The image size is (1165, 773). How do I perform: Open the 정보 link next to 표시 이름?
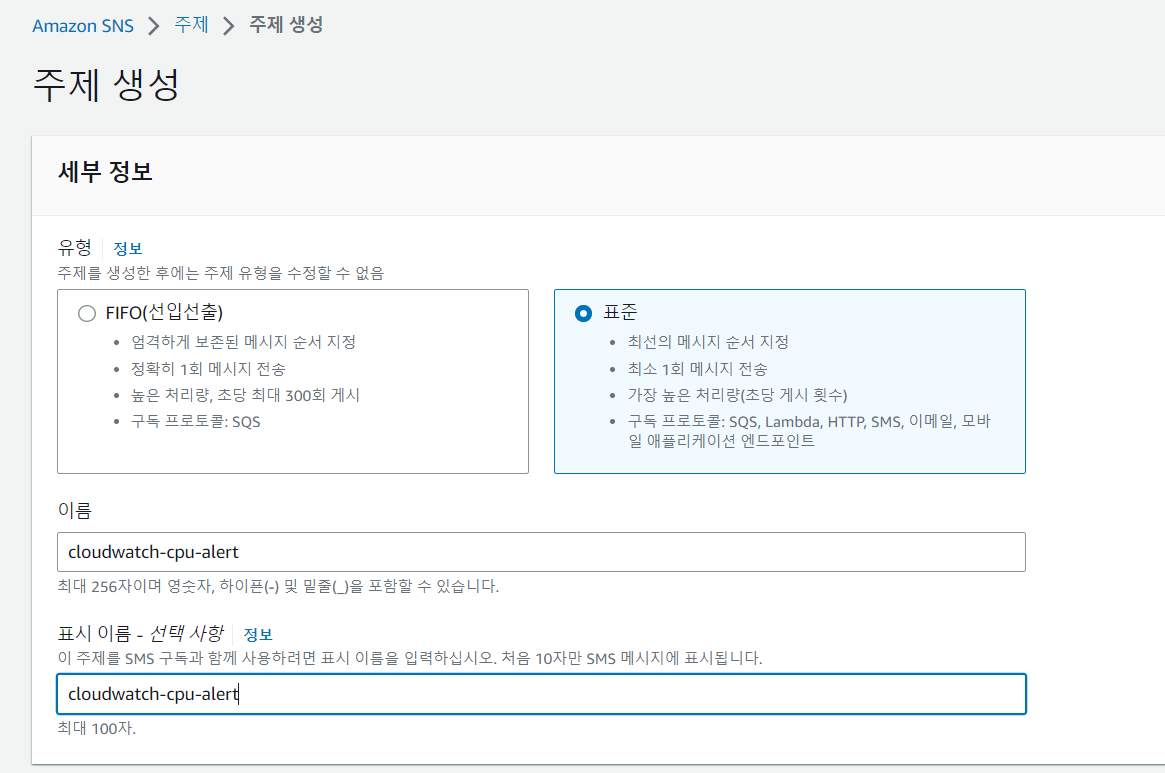258,634
